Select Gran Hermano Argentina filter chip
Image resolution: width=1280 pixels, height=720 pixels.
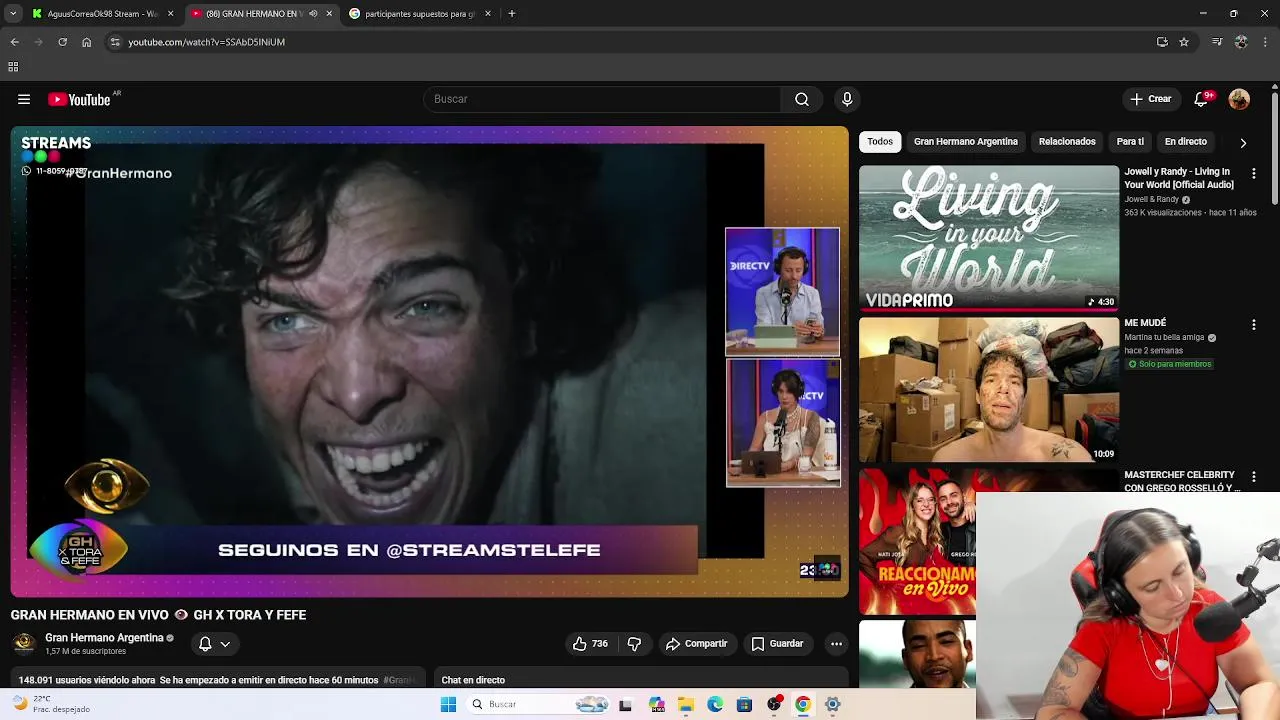[966, 142]
